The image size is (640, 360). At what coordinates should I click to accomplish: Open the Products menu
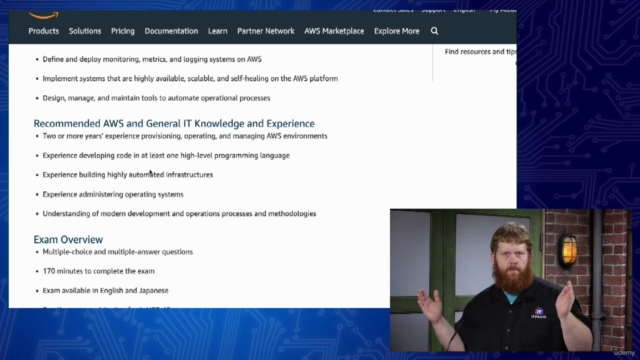click(x=44, y=31)
